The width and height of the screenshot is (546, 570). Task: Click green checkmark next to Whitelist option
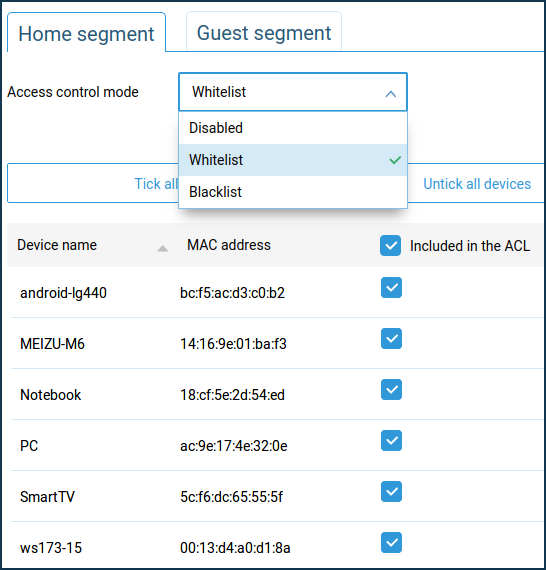point(395,160)
